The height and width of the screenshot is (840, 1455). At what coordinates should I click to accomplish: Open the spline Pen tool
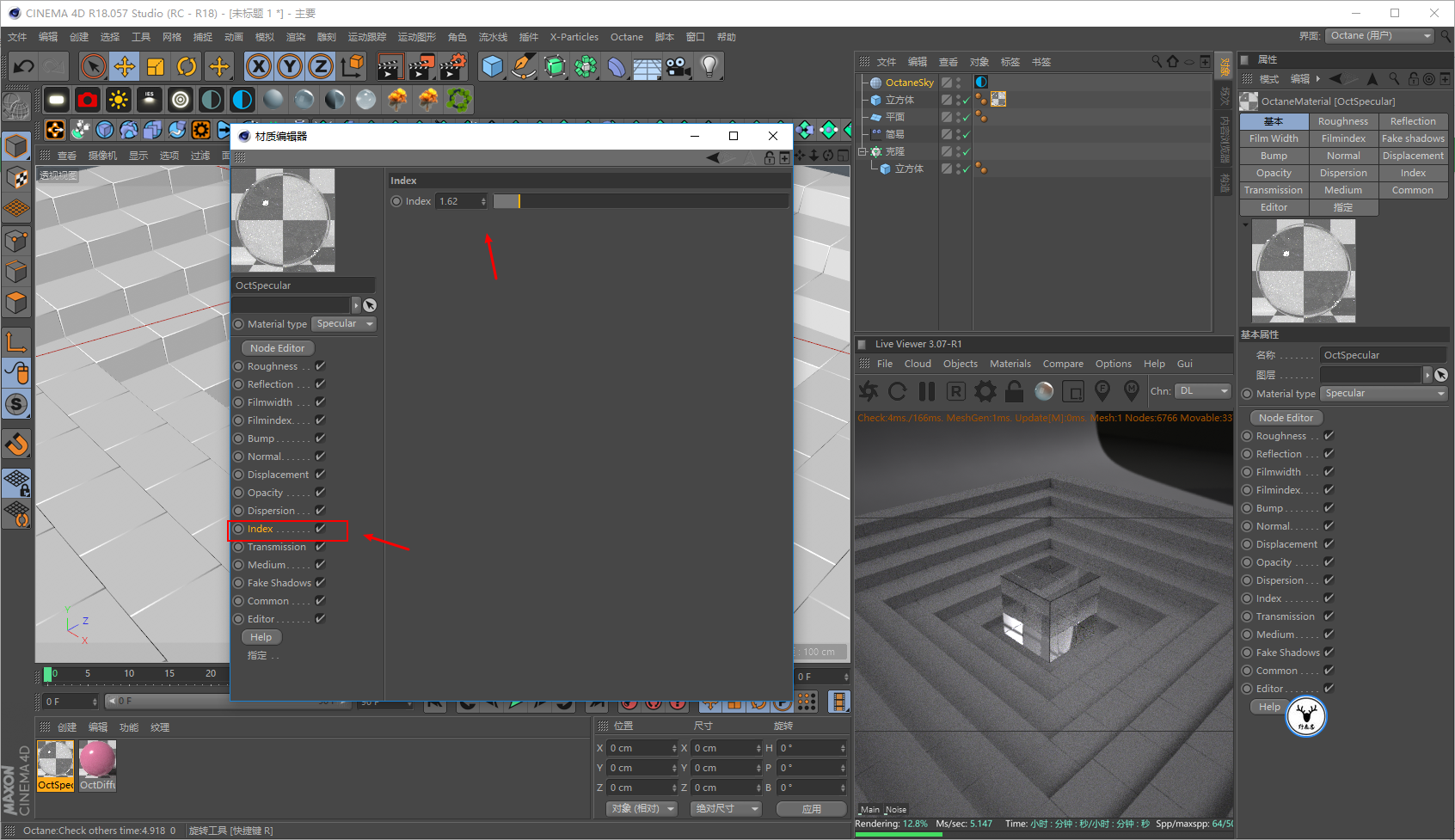coord(523,66)
